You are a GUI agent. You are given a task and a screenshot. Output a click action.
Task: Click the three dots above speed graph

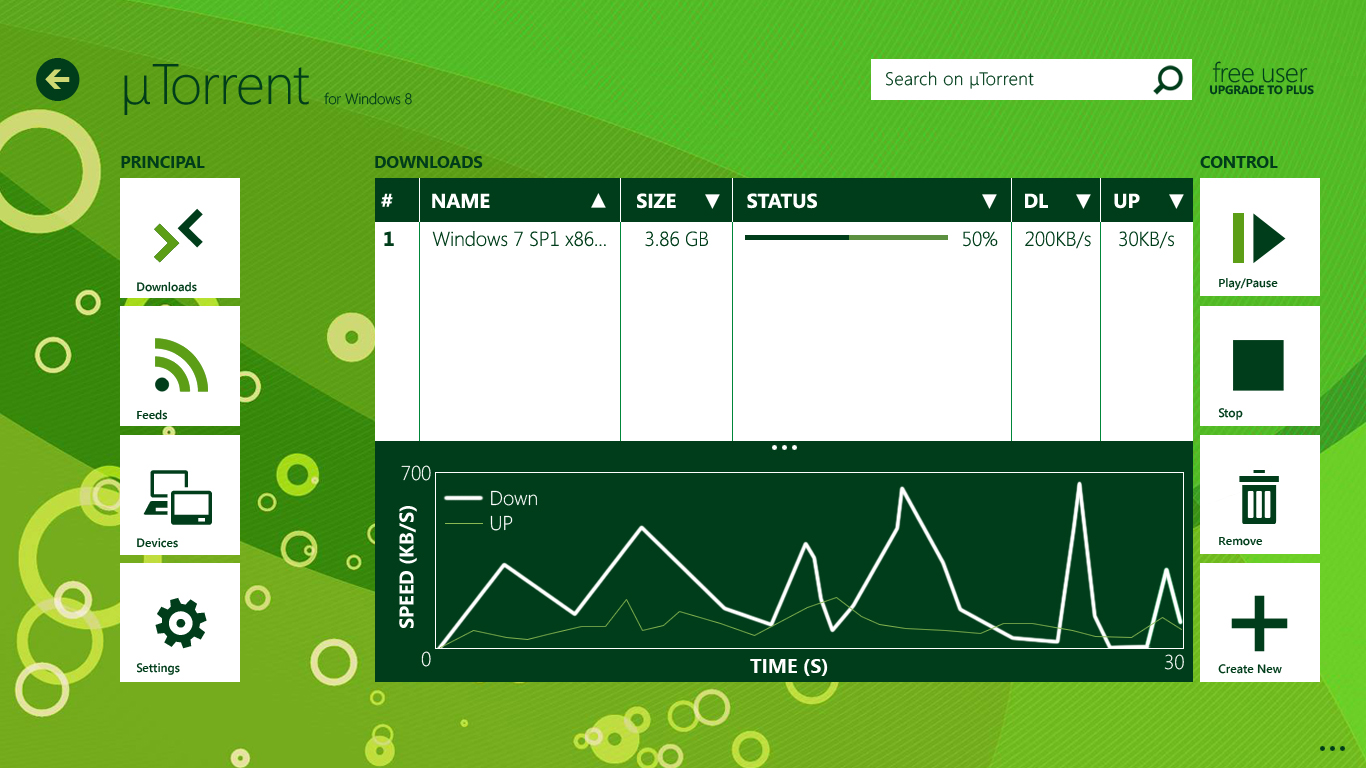[x=784, y=448]
